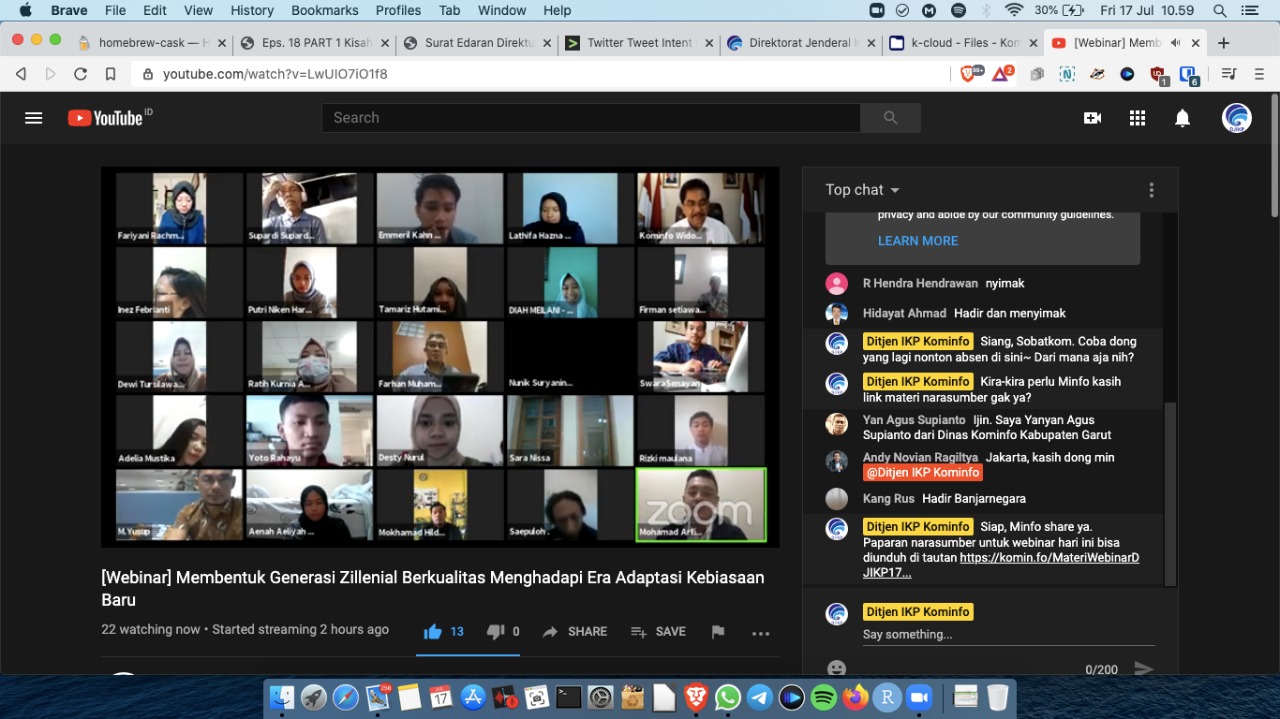The image size is (1280, 719).
Task: Bookmark the current page in the address bar
Action: click(x=112, y=73)
